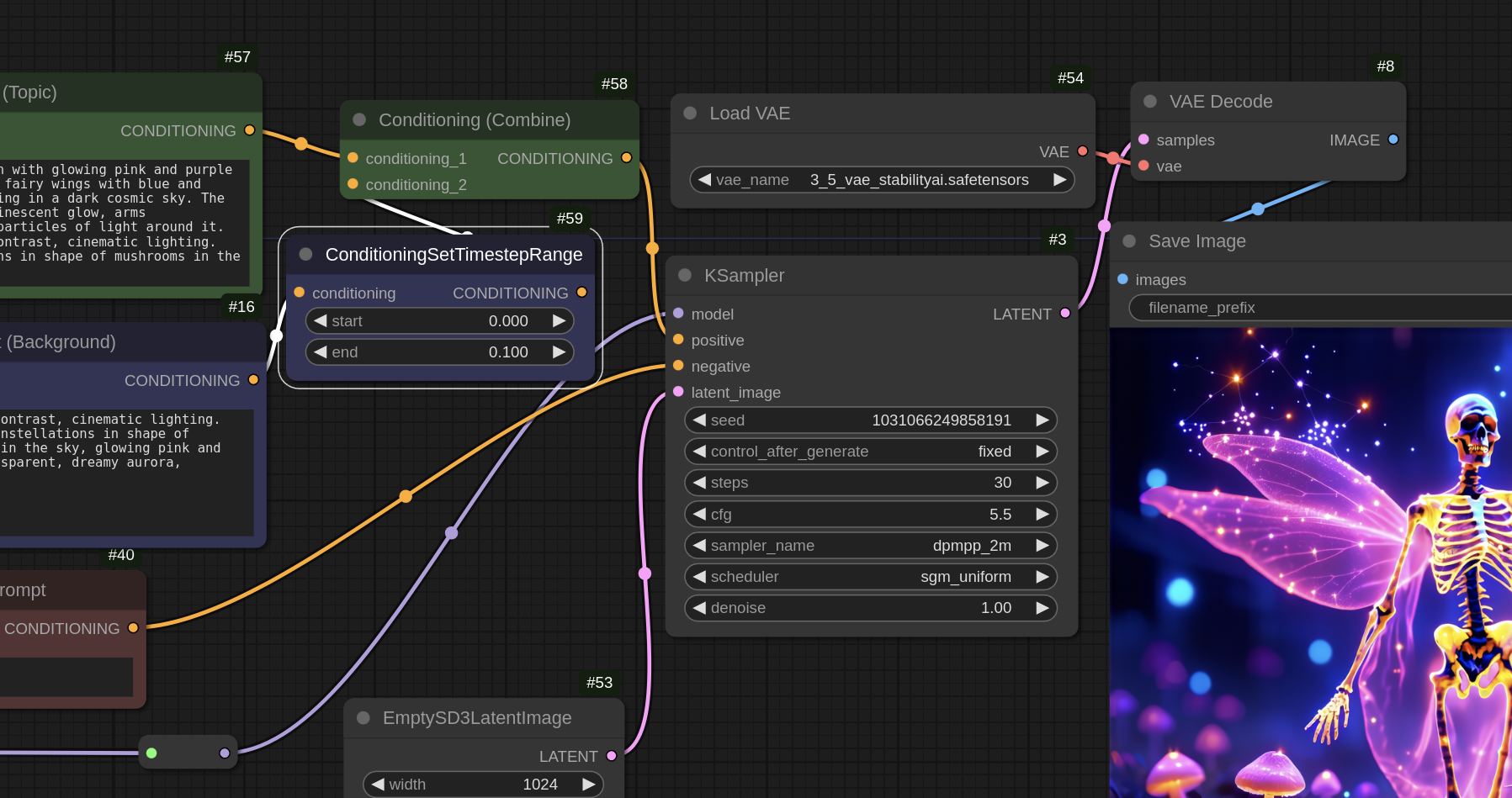1512x798 pixels.
Task: Open the scheduler dropdown showing sgm_uniform
Action: pos(870,577)
